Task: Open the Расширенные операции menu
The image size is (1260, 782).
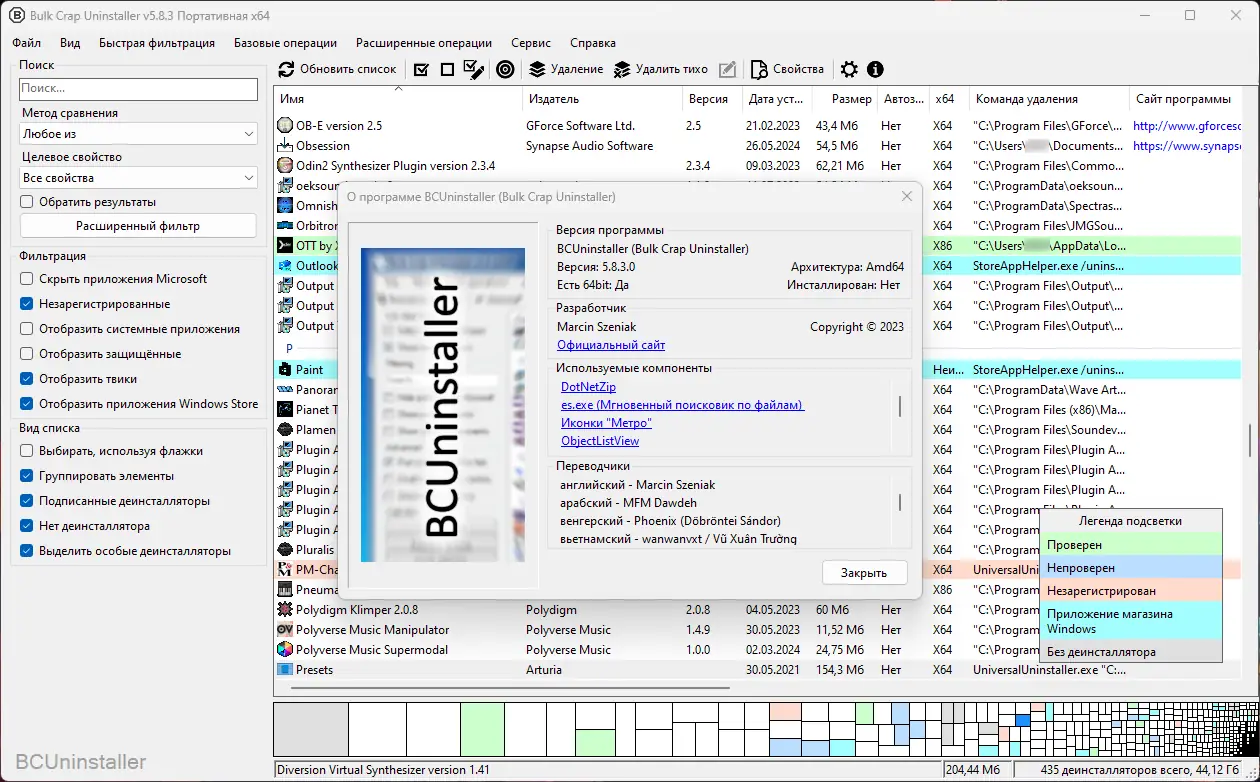Action: pyautogui.click(x=424, y=43)
